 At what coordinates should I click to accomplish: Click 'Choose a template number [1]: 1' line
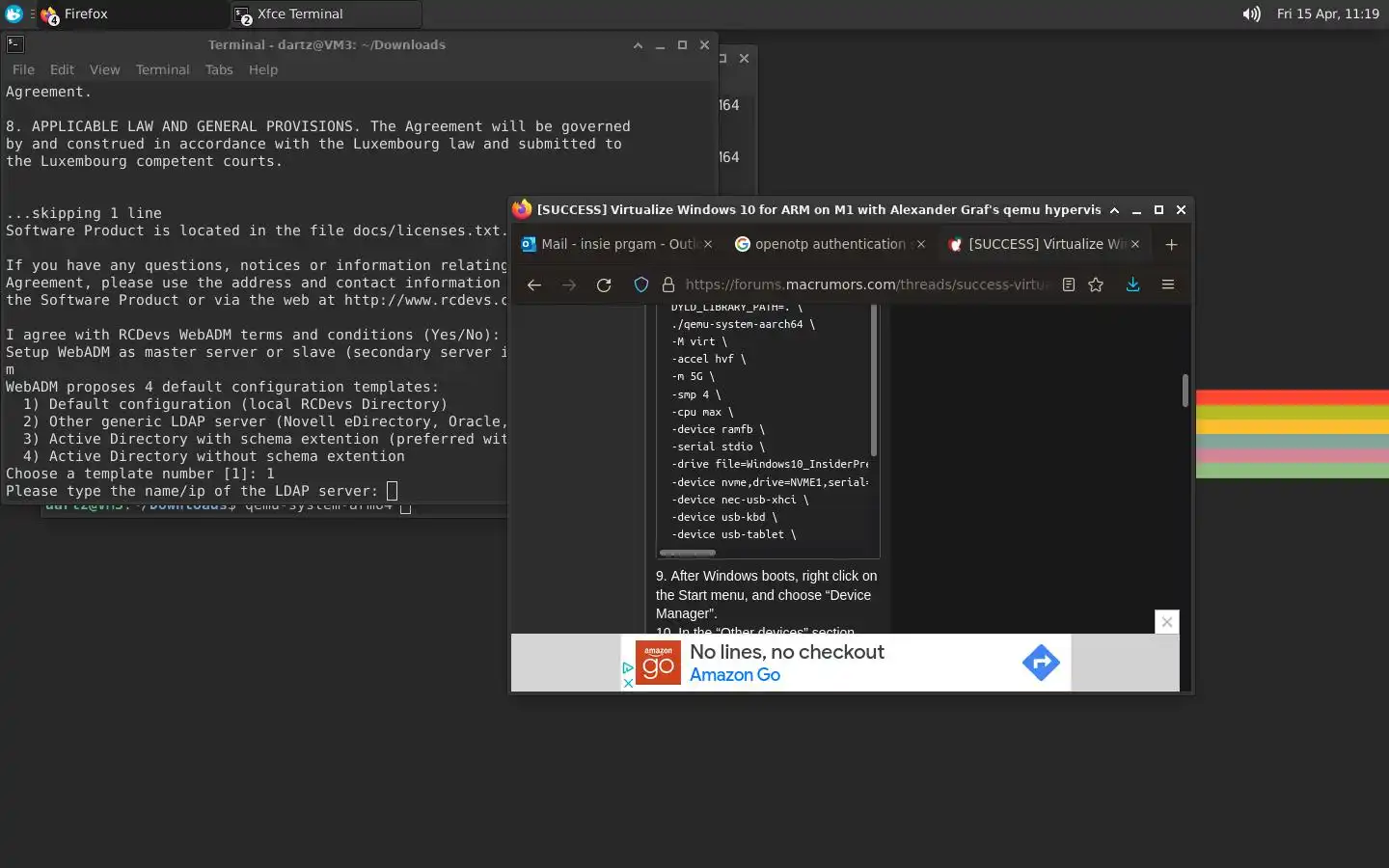[x=140, y=474]
